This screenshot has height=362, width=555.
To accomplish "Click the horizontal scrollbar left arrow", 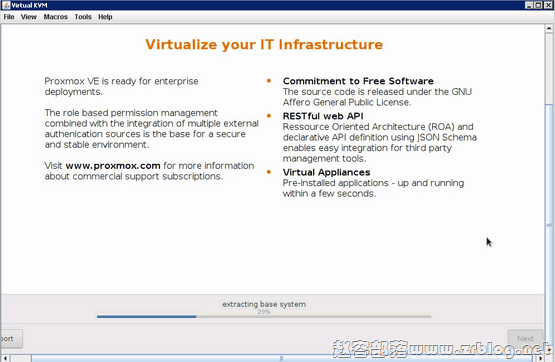I will tap(5, 358).
